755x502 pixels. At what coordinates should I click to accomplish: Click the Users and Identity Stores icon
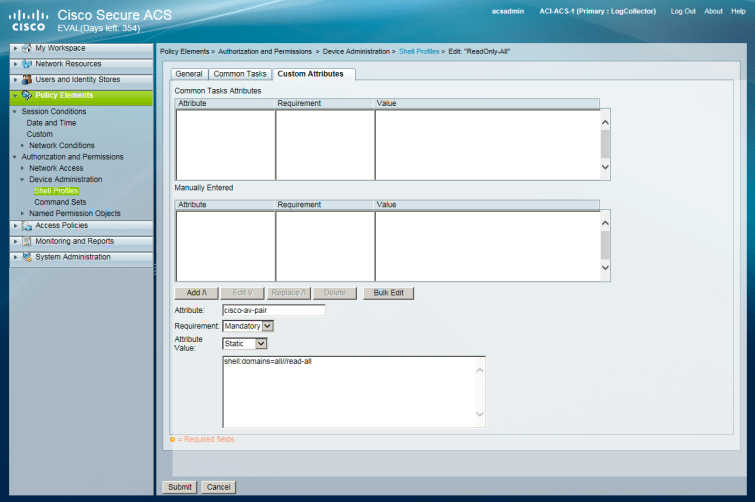[x=26, y=79]
